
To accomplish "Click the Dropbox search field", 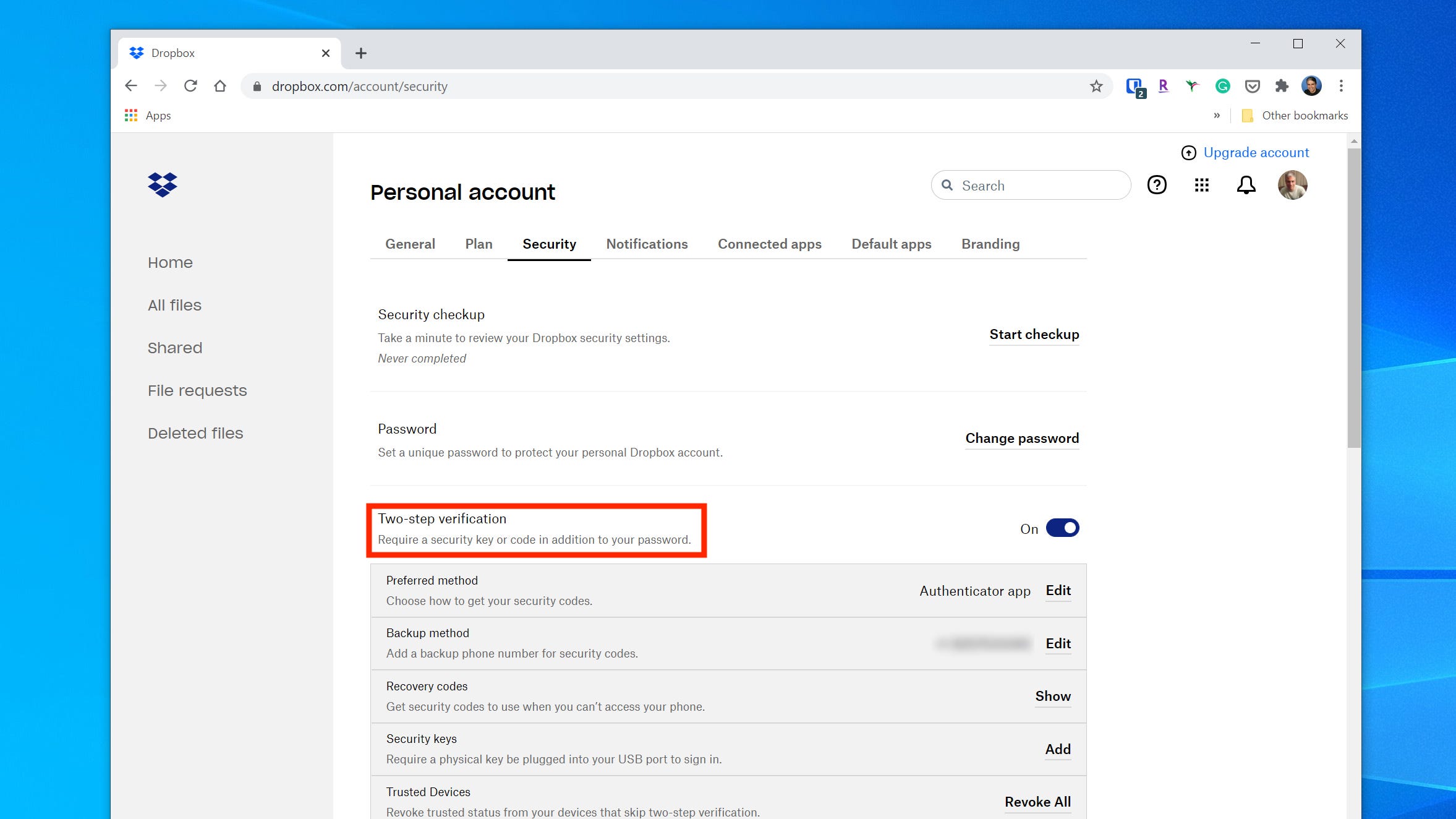I will (1031, 185).
